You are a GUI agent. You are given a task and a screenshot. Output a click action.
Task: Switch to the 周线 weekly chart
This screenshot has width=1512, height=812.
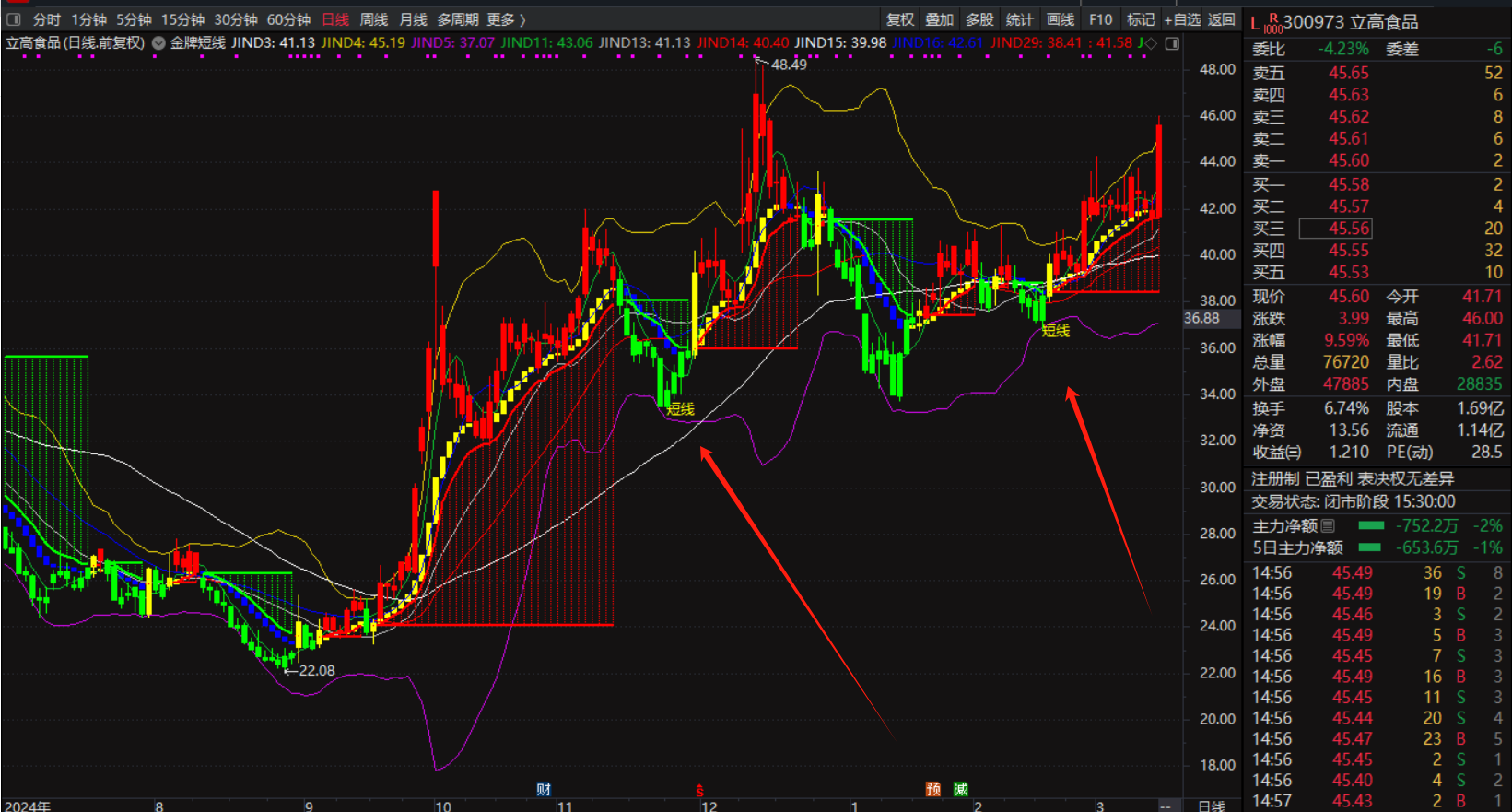373,19
